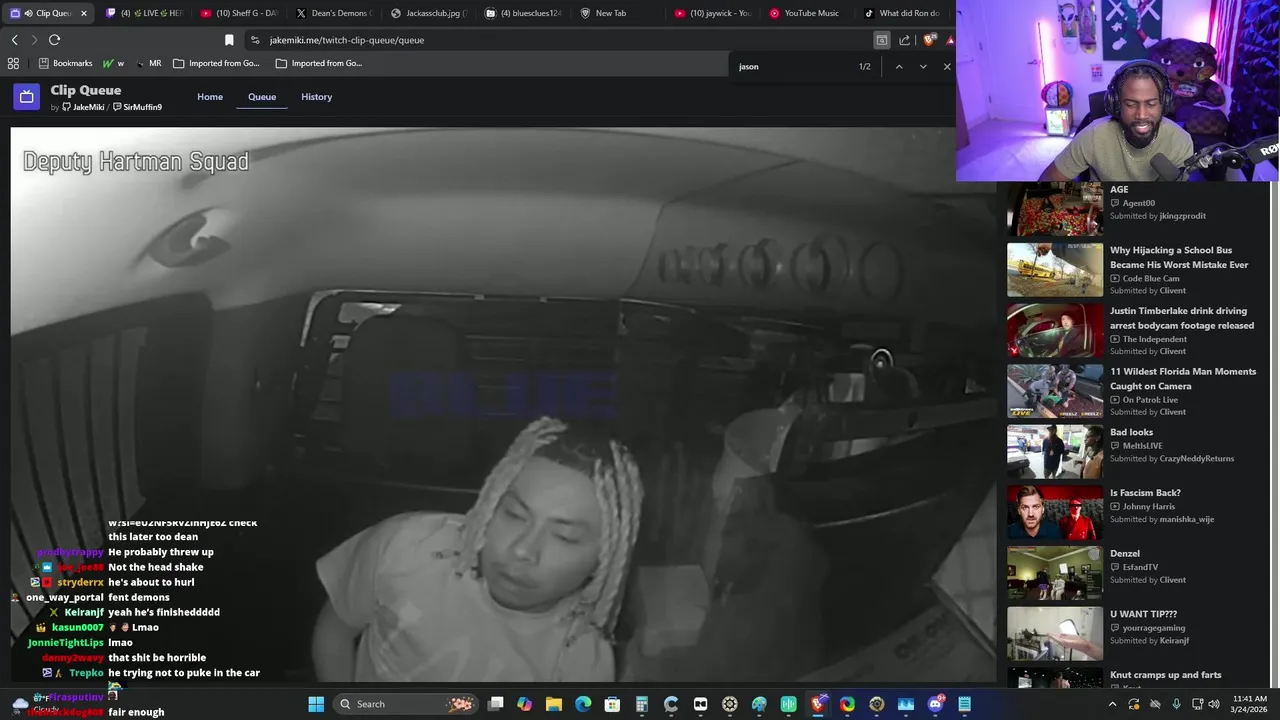Open Notepad from the taskbar
This screenshot has width=1280, height=720.
964,704
